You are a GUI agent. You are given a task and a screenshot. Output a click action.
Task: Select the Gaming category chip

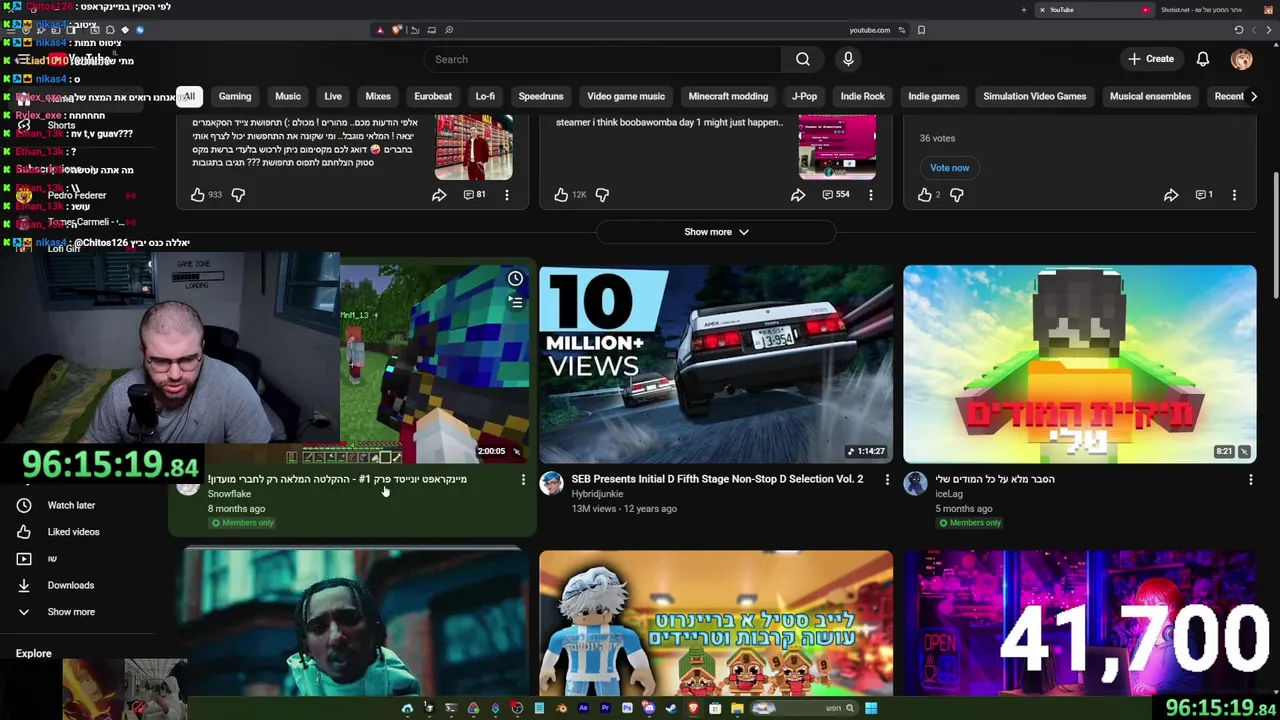click(235, 96)
